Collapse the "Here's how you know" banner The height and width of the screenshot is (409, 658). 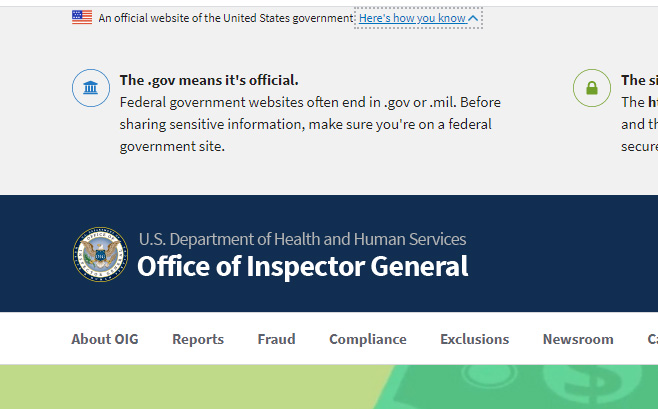tap(411, 18)
